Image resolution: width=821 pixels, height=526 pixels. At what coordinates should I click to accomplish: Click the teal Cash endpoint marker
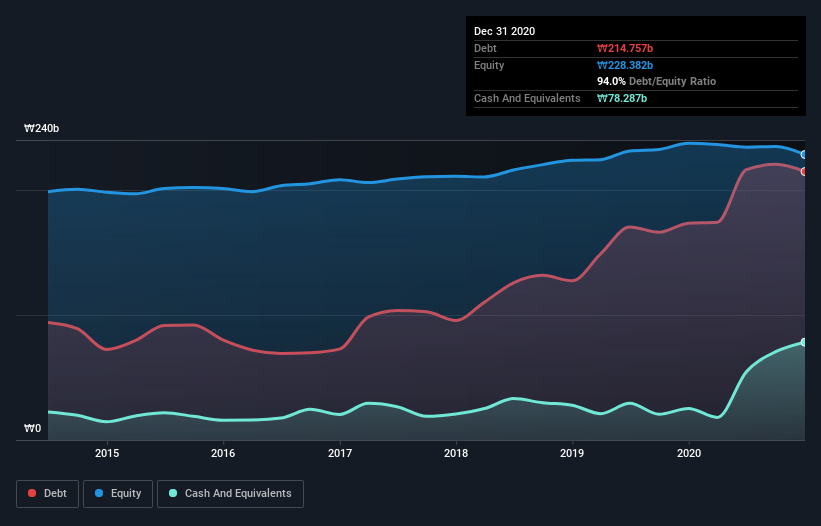(804, 342)
